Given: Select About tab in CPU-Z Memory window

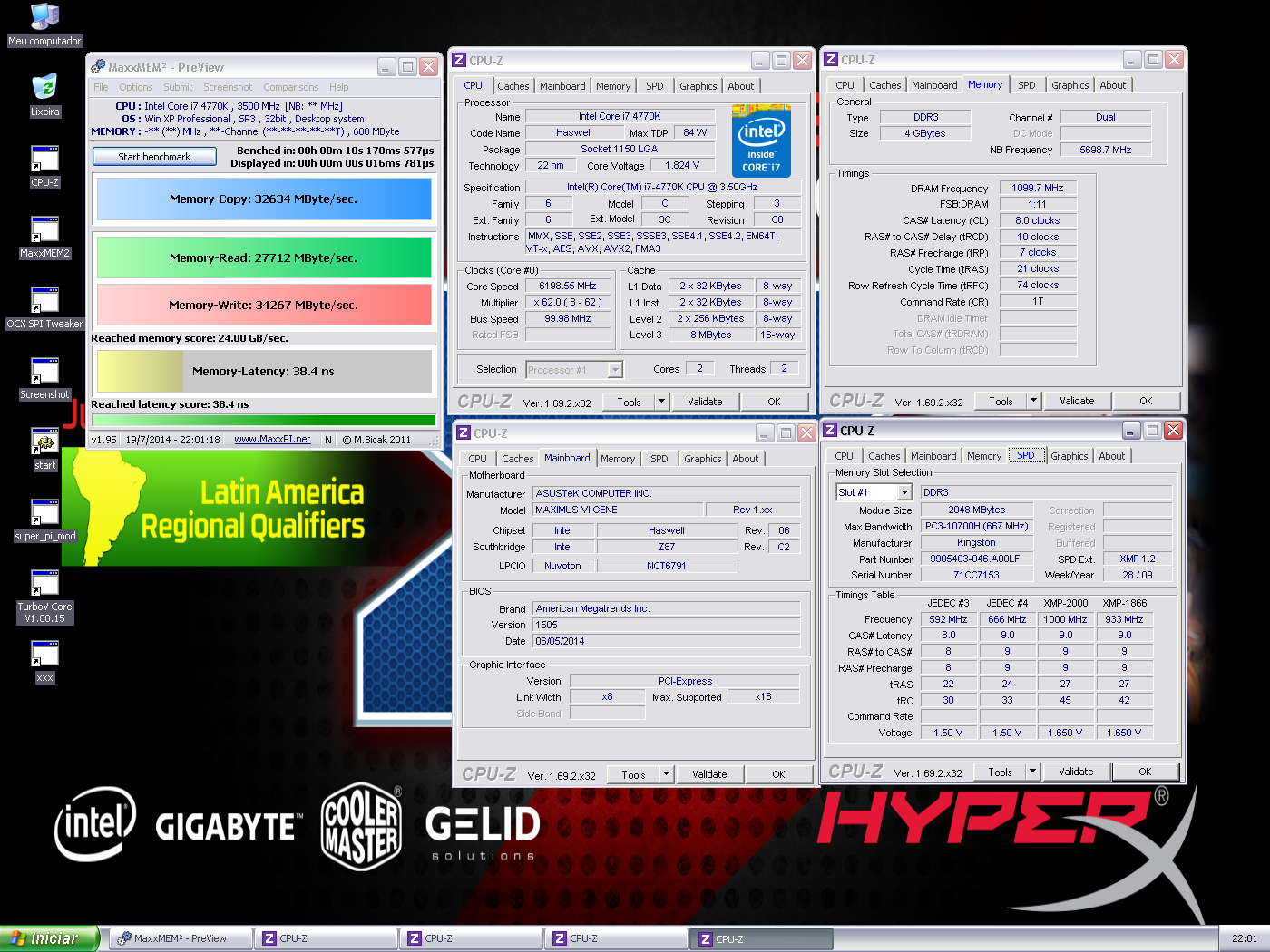Looking at the screenshot, I should [1113, 85].
